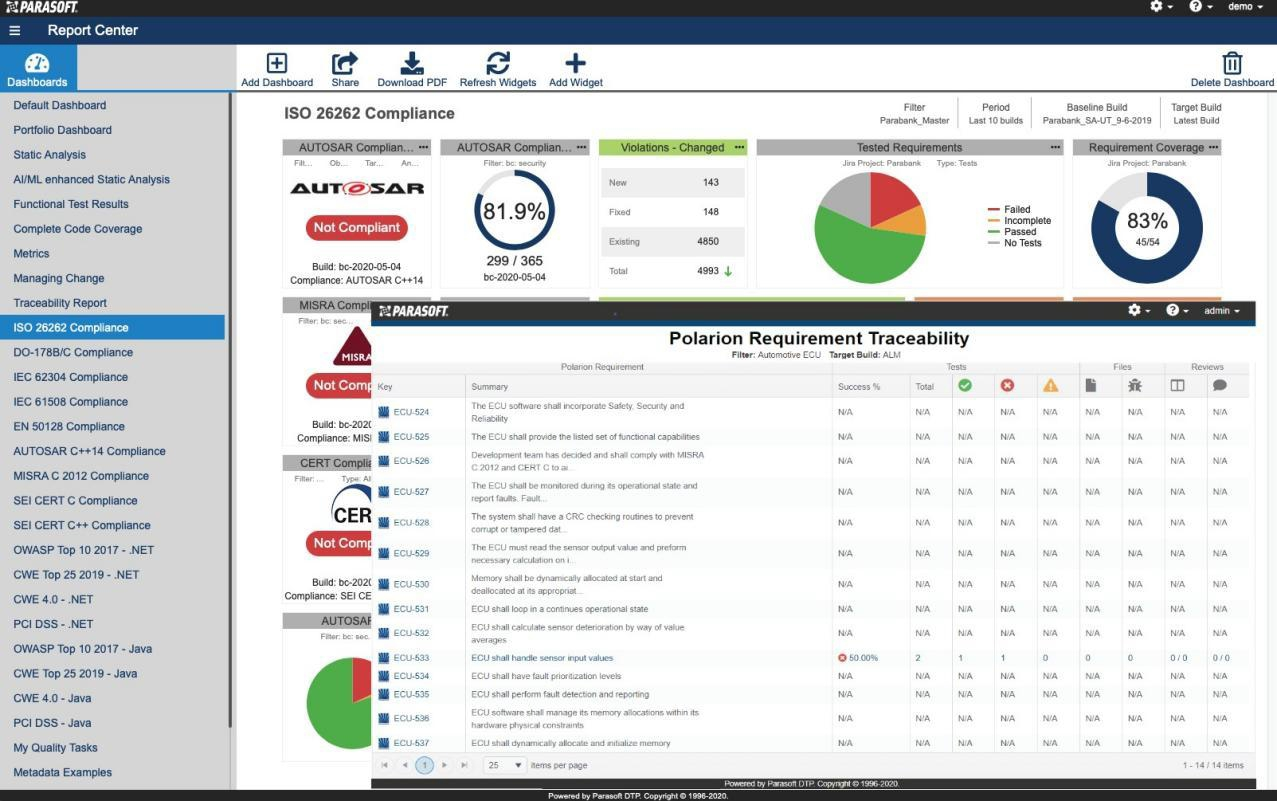This screenshot has width=1277, height=801.
Task: Open the help dropdown in the top bar
Action: click(1201, 6)
